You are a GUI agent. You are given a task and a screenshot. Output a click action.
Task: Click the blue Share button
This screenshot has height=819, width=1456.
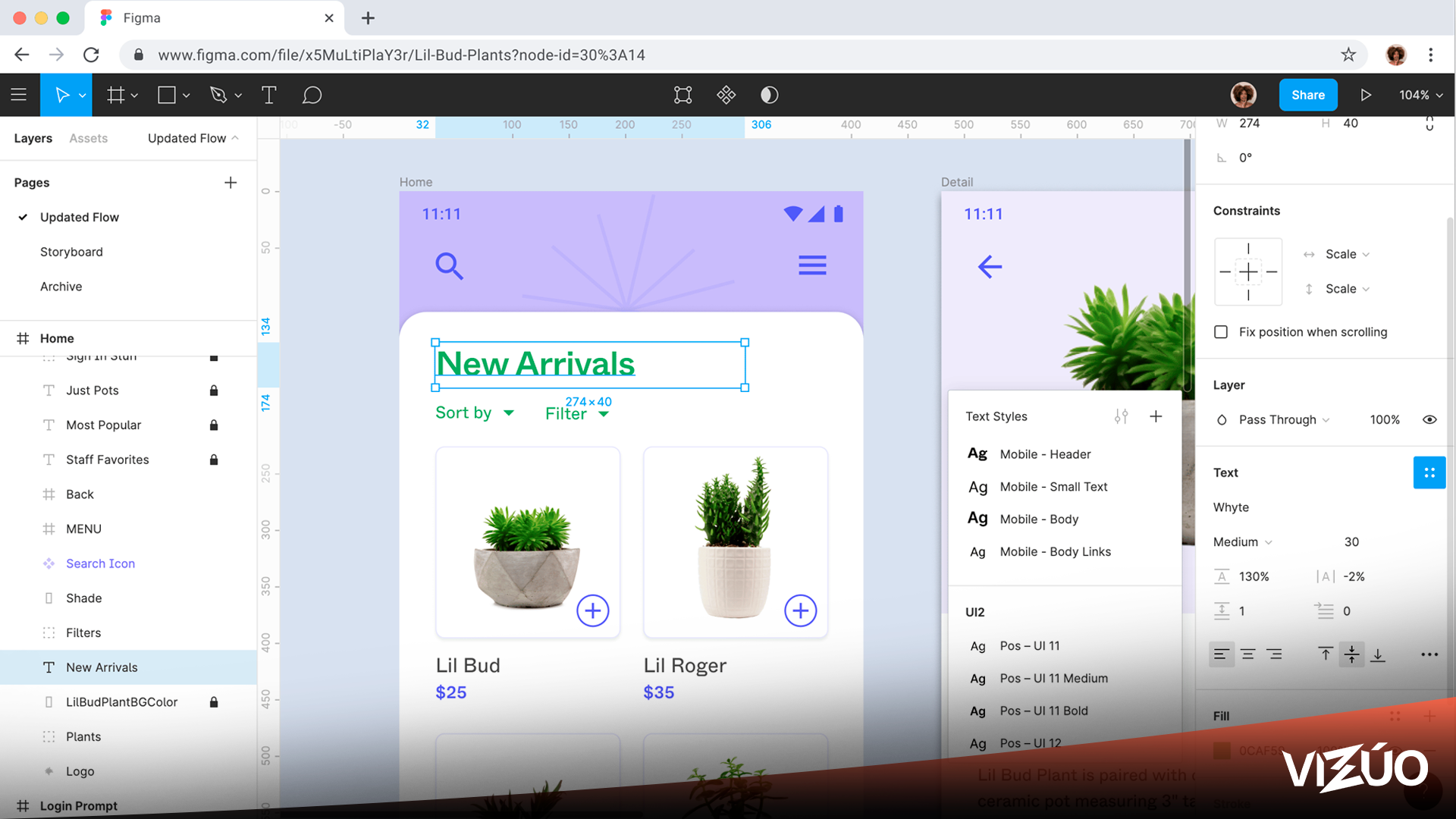pyautogui.click(x=1307, y=95)
